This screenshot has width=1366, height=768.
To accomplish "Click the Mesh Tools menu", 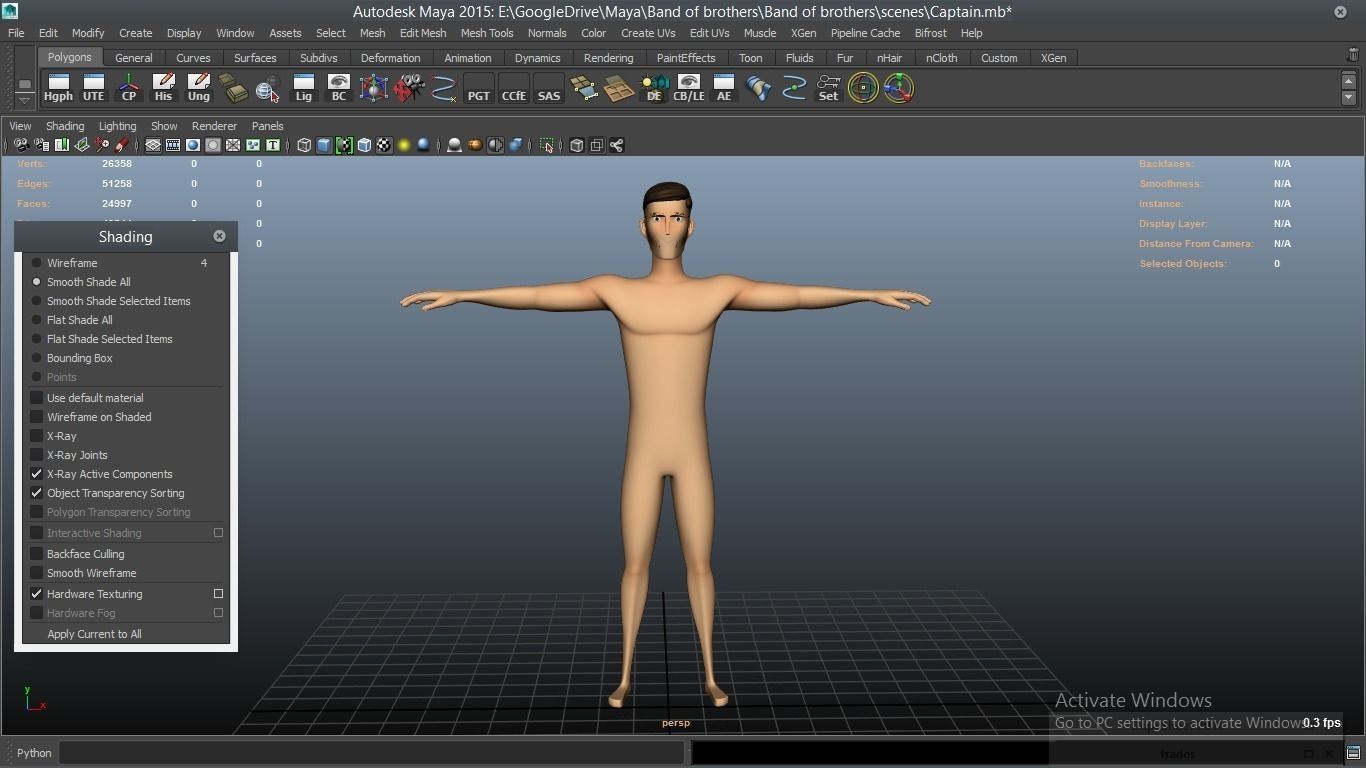I will coord(487,33).
